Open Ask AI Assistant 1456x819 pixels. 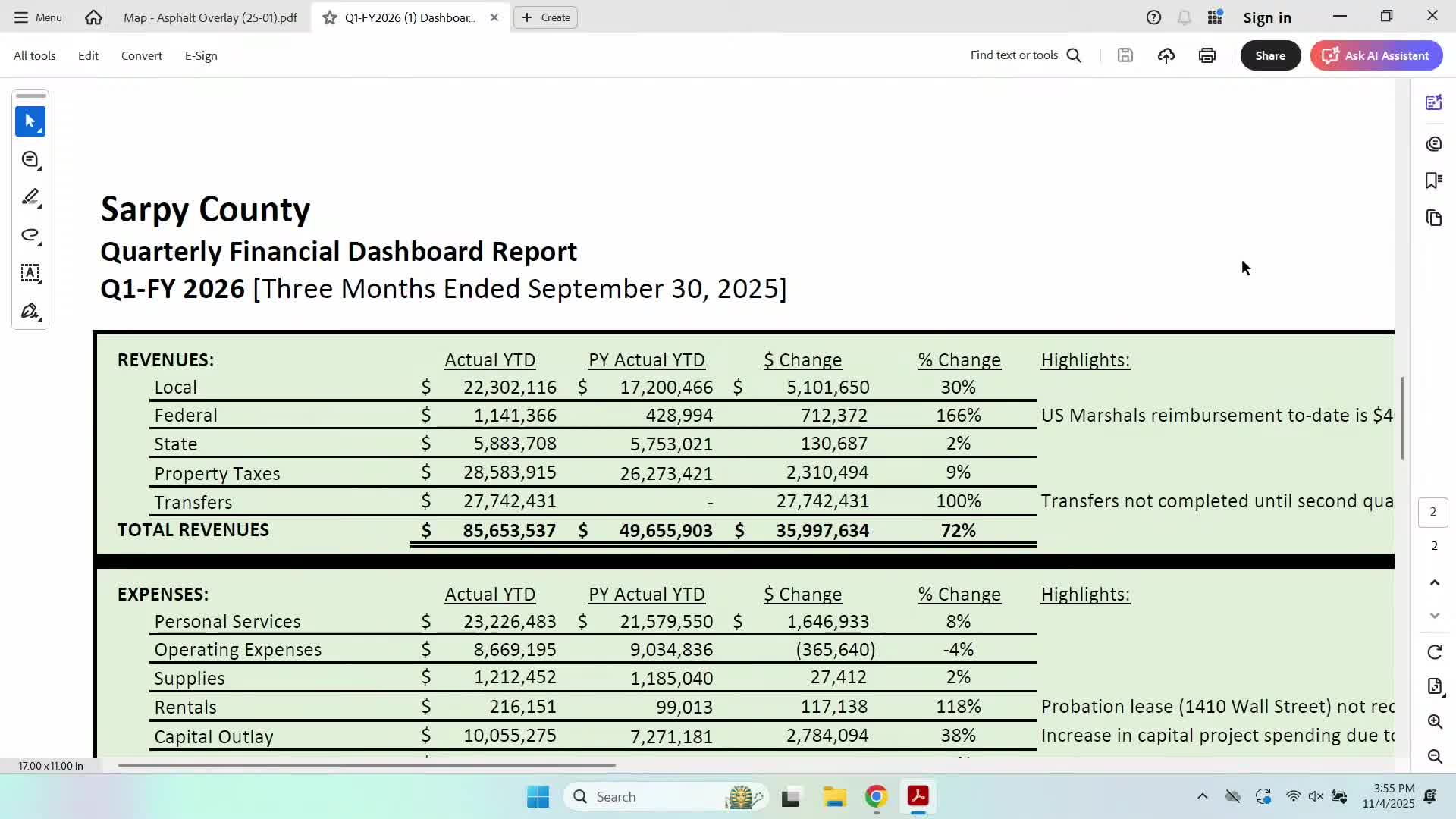pos(1376,55)
